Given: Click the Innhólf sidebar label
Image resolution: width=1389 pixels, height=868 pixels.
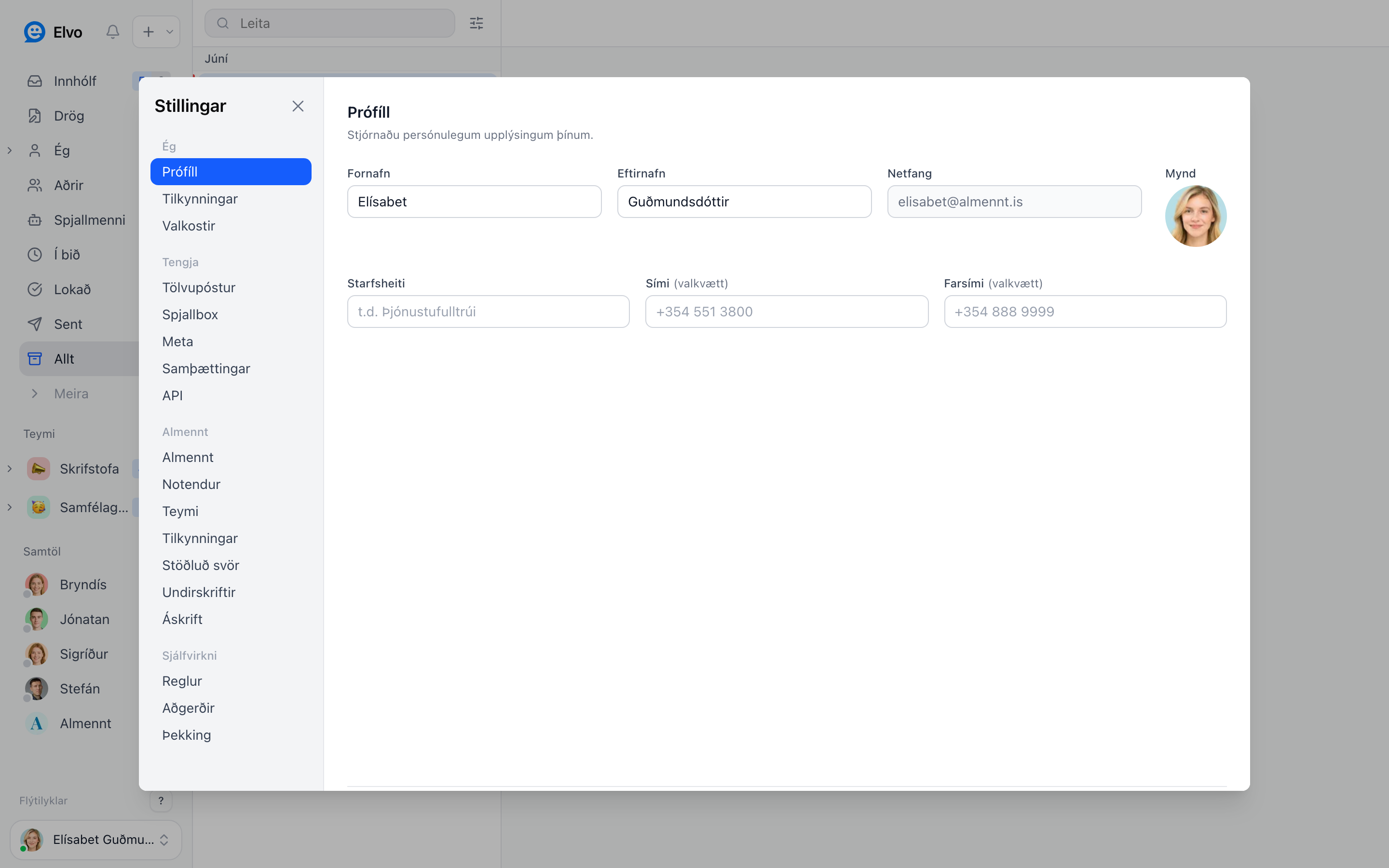Looking at the screenshot, I should [x=75, y=81].
